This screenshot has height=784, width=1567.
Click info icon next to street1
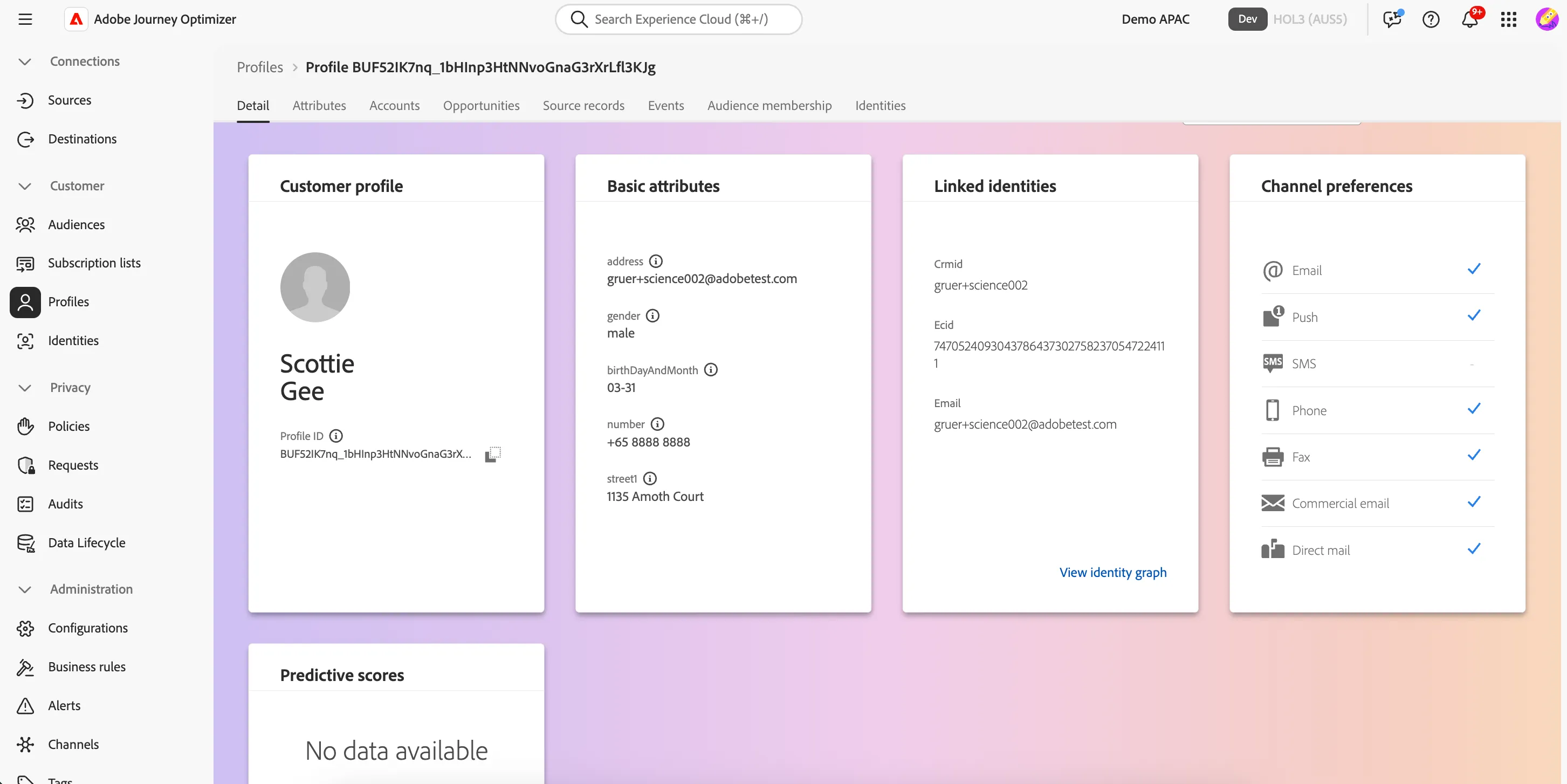650,479
